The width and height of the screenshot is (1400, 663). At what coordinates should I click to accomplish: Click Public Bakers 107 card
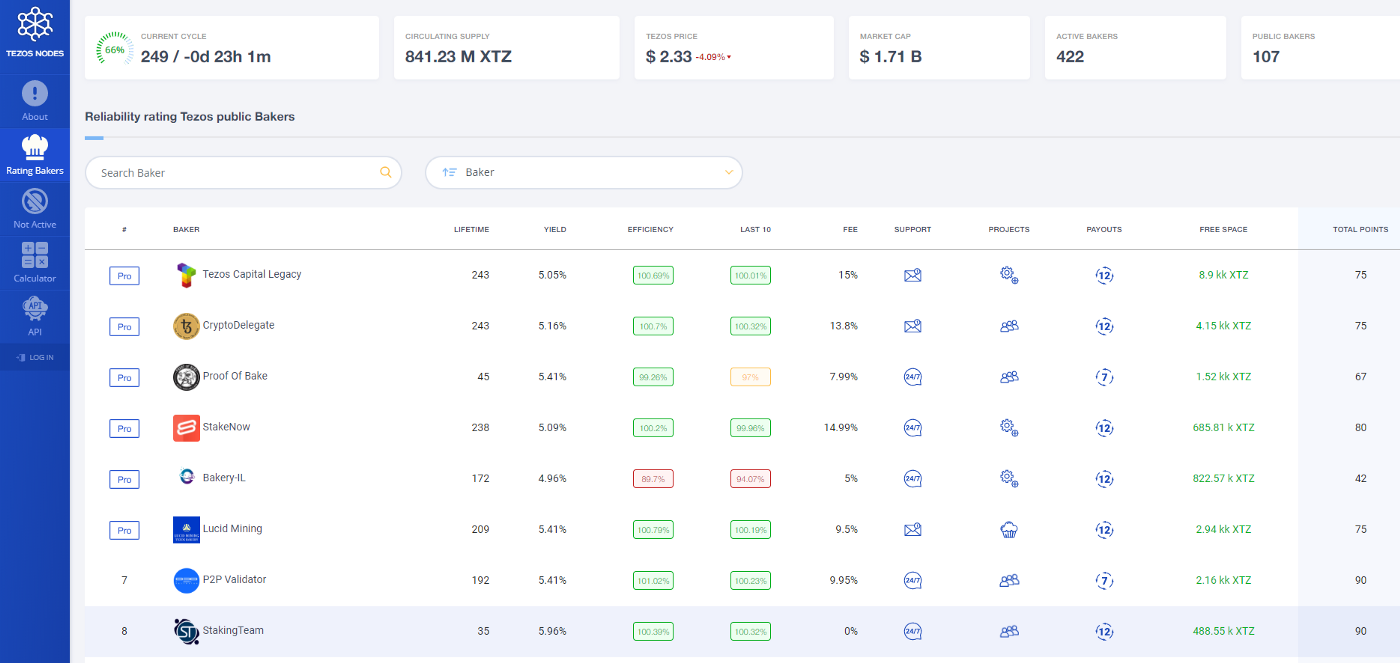click(1320, 48)
